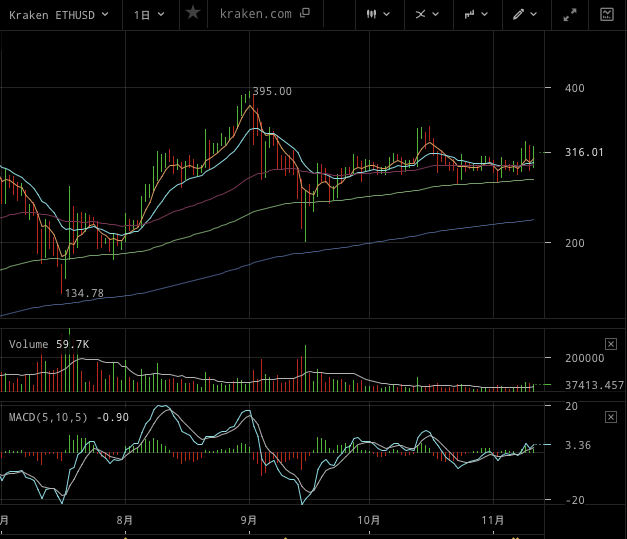Click the 8月 date axis label
The width and height of the screenshot is (627, 539).
125,520
